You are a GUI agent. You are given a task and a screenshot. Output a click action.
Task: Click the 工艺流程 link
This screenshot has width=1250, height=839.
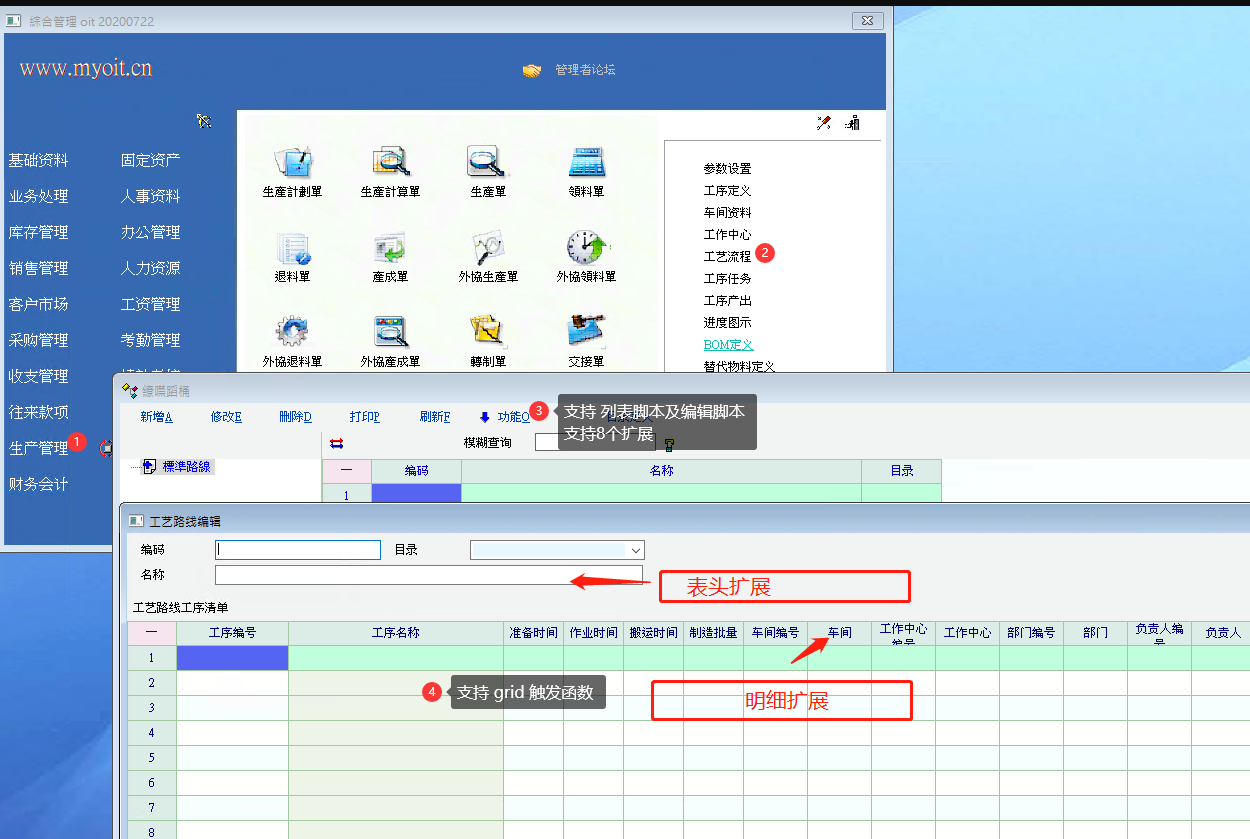point(727,257)
